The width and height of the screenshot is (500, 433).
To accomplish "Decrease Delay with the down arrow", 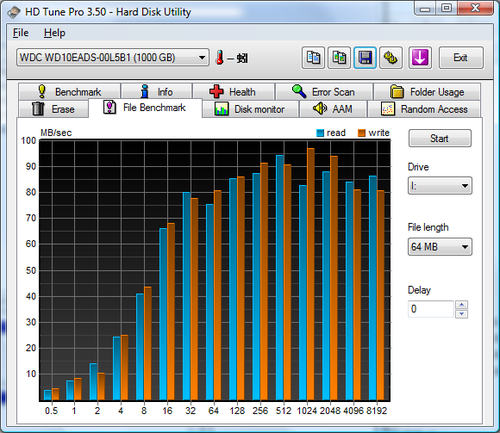I will click(462, 314).
